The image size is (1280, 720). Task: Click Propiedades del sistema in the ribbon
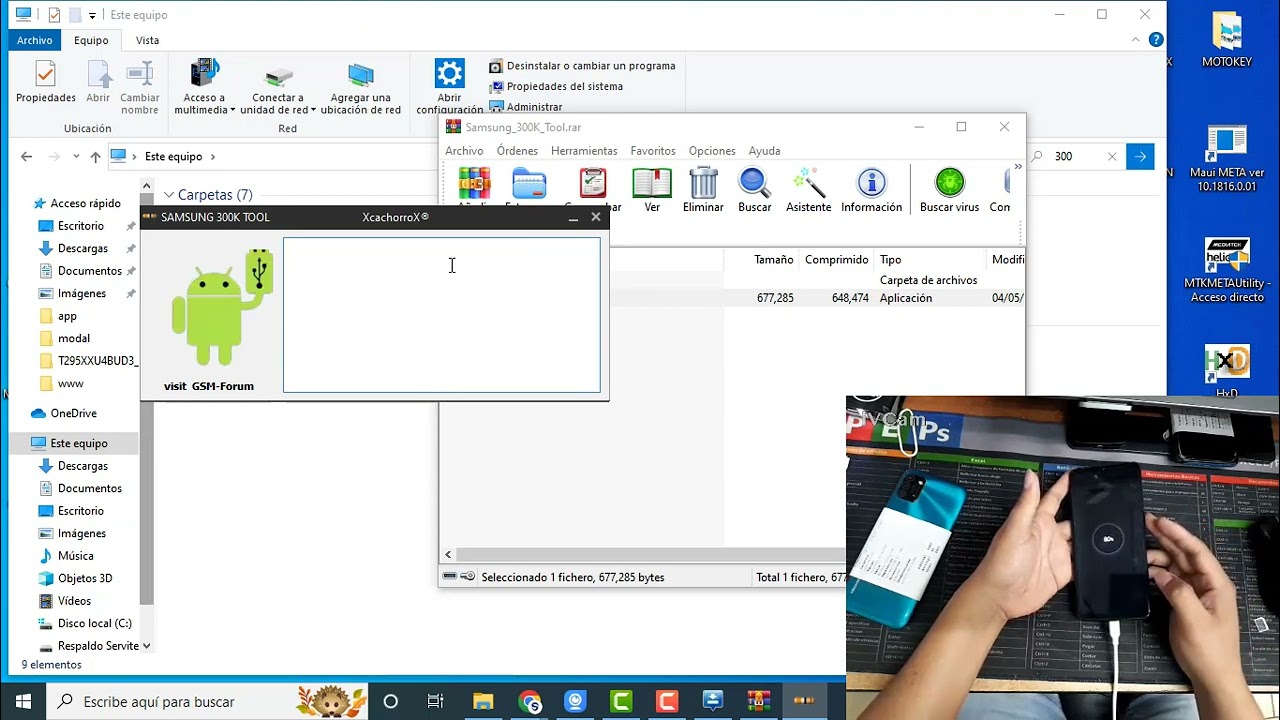coord(556,86)
